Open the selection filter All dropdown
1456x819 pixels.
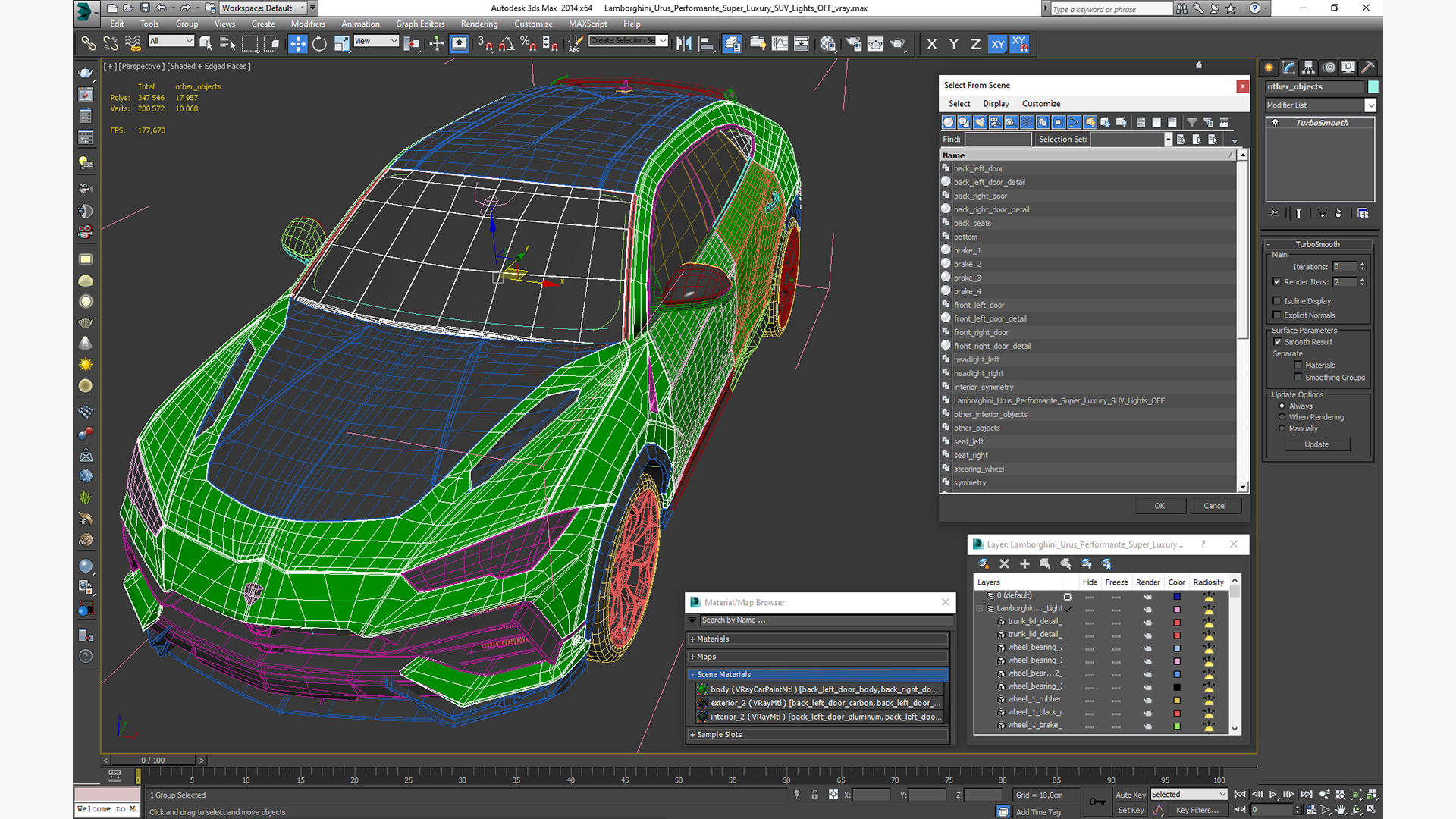[171, 41]
